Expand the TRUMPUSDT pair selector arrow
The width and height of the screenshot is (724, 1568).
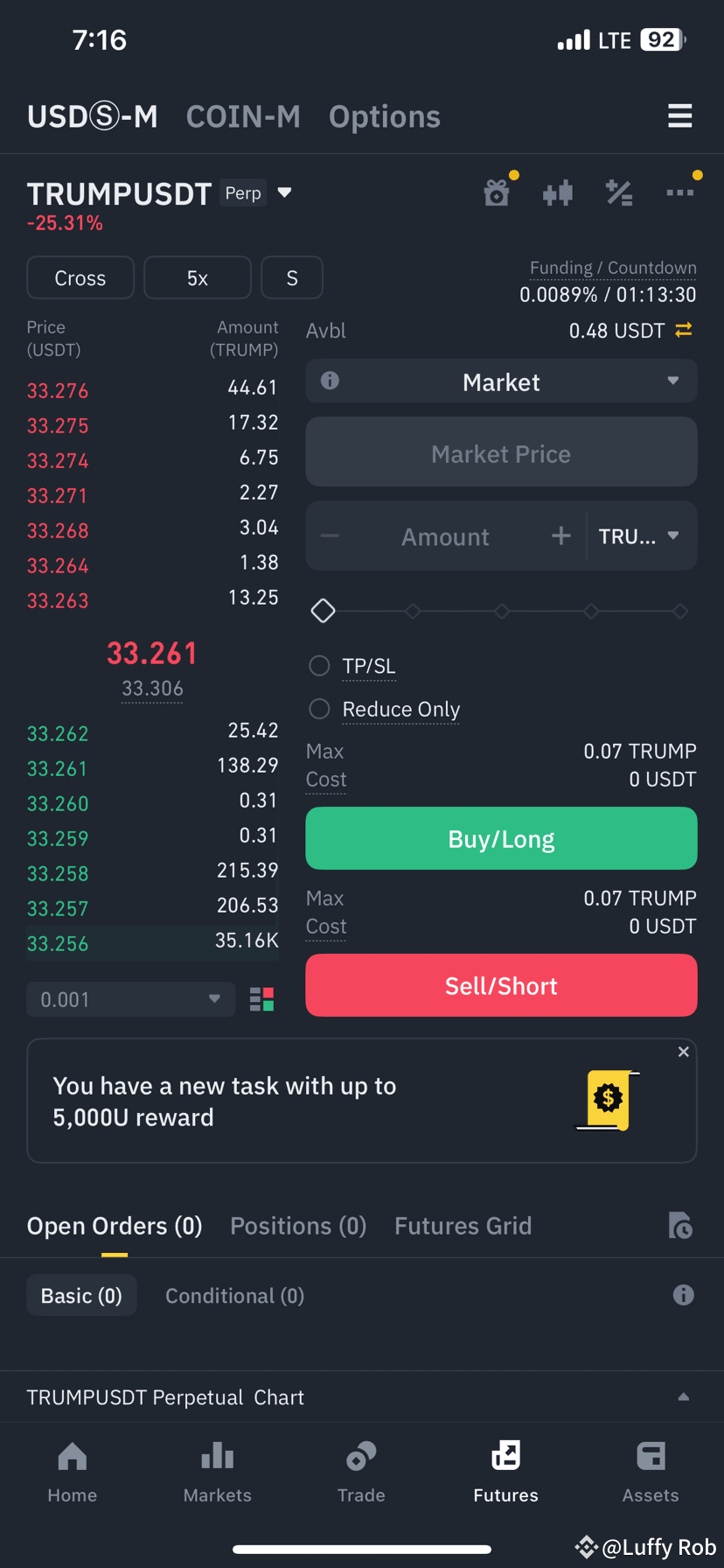(284, 192)
